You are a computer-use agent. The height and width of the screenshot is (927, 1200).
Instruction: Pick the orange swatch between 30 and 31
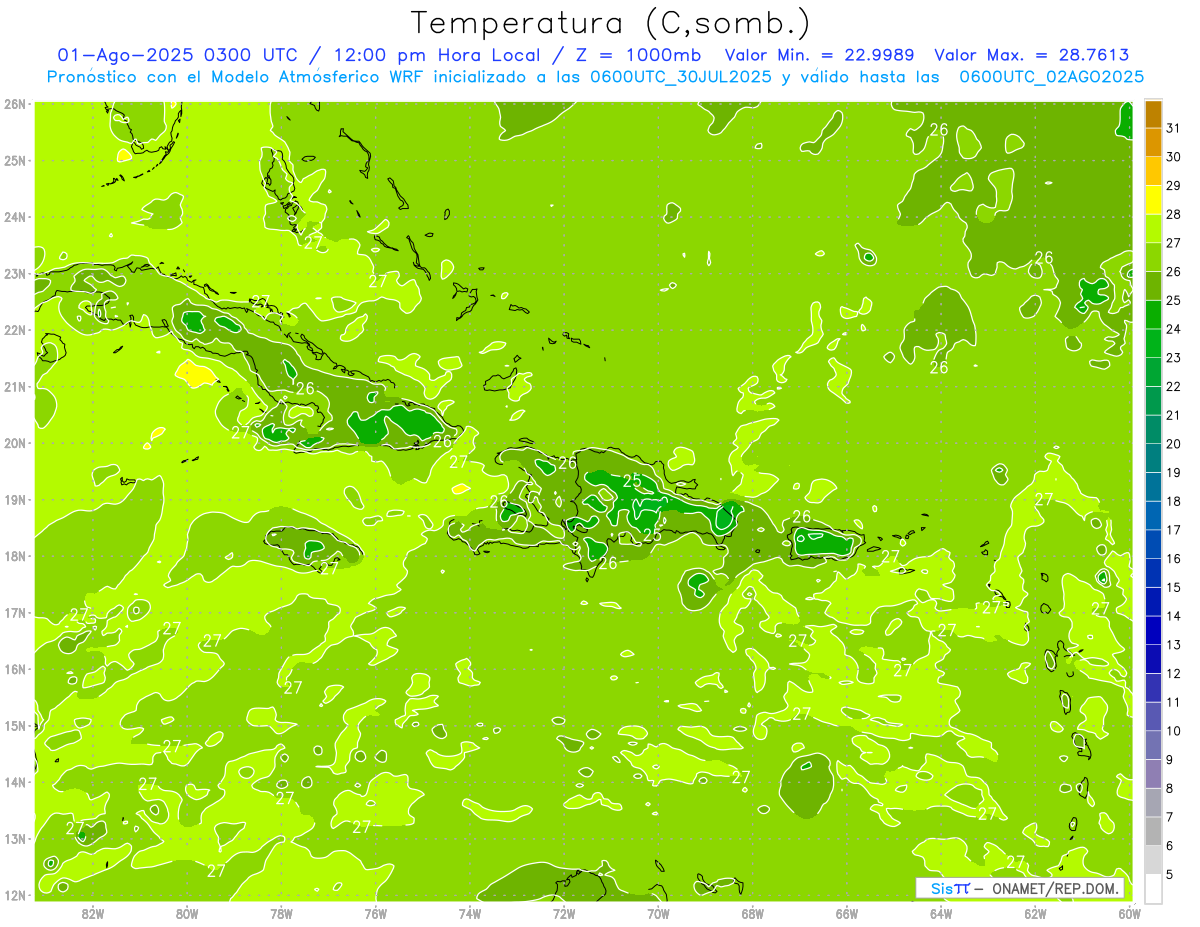point(1153,142)
